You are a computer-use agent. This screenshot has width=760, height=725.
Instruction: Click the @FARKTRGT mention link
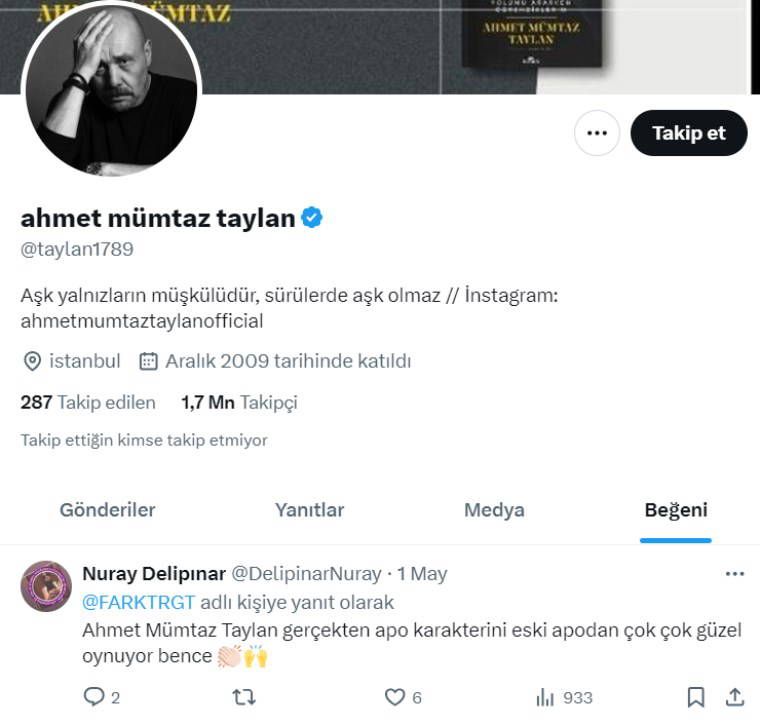pyautogui.click(x=138, y=602)
